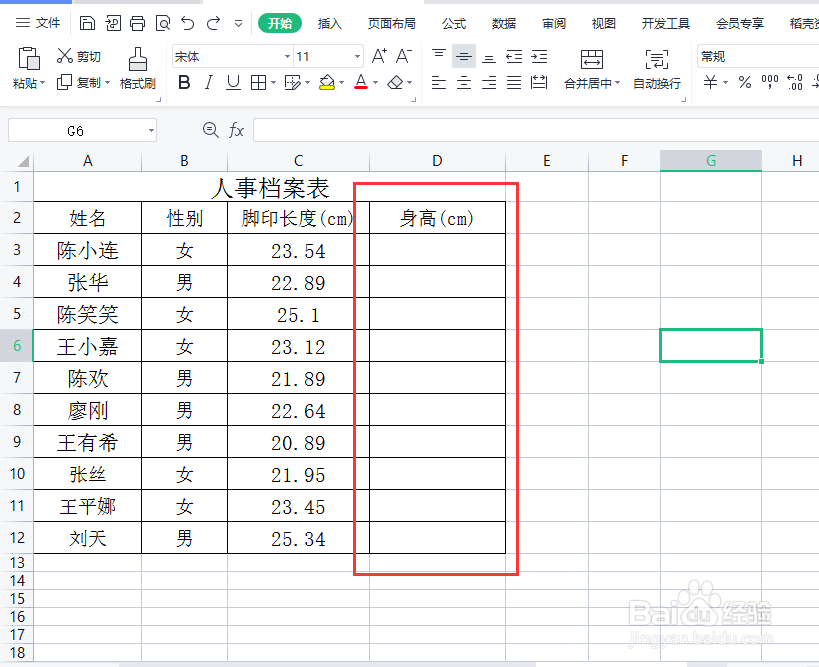Image resolution: width=819 pixels, height=667 pixels.
Task: Apply percent style format
Action: click(x=745, y=82)
